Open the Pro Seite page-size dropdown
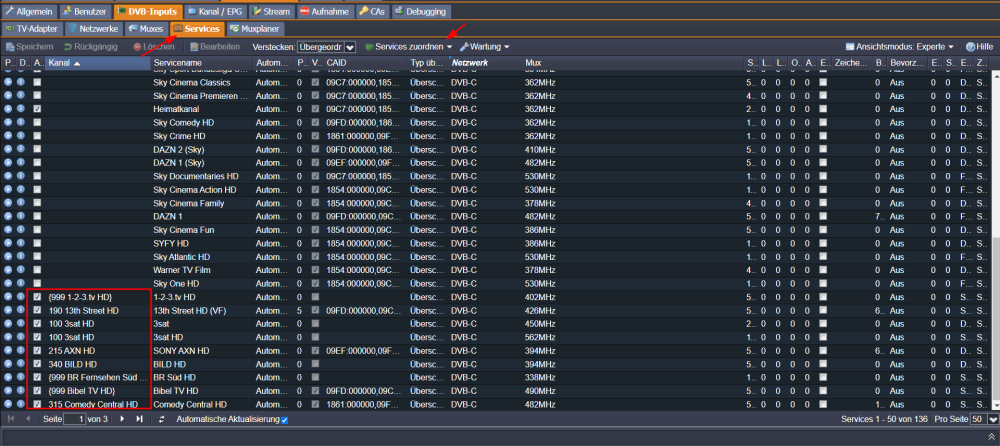 point(992,419)
